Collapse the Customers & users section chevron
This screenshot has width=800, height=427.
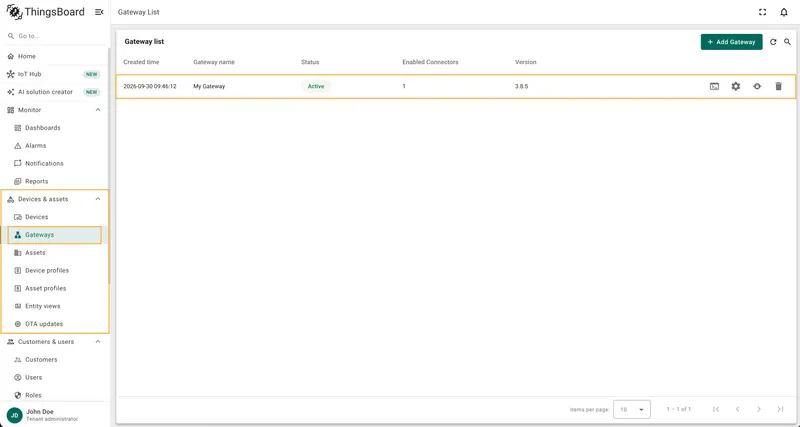tap(98, 342)
